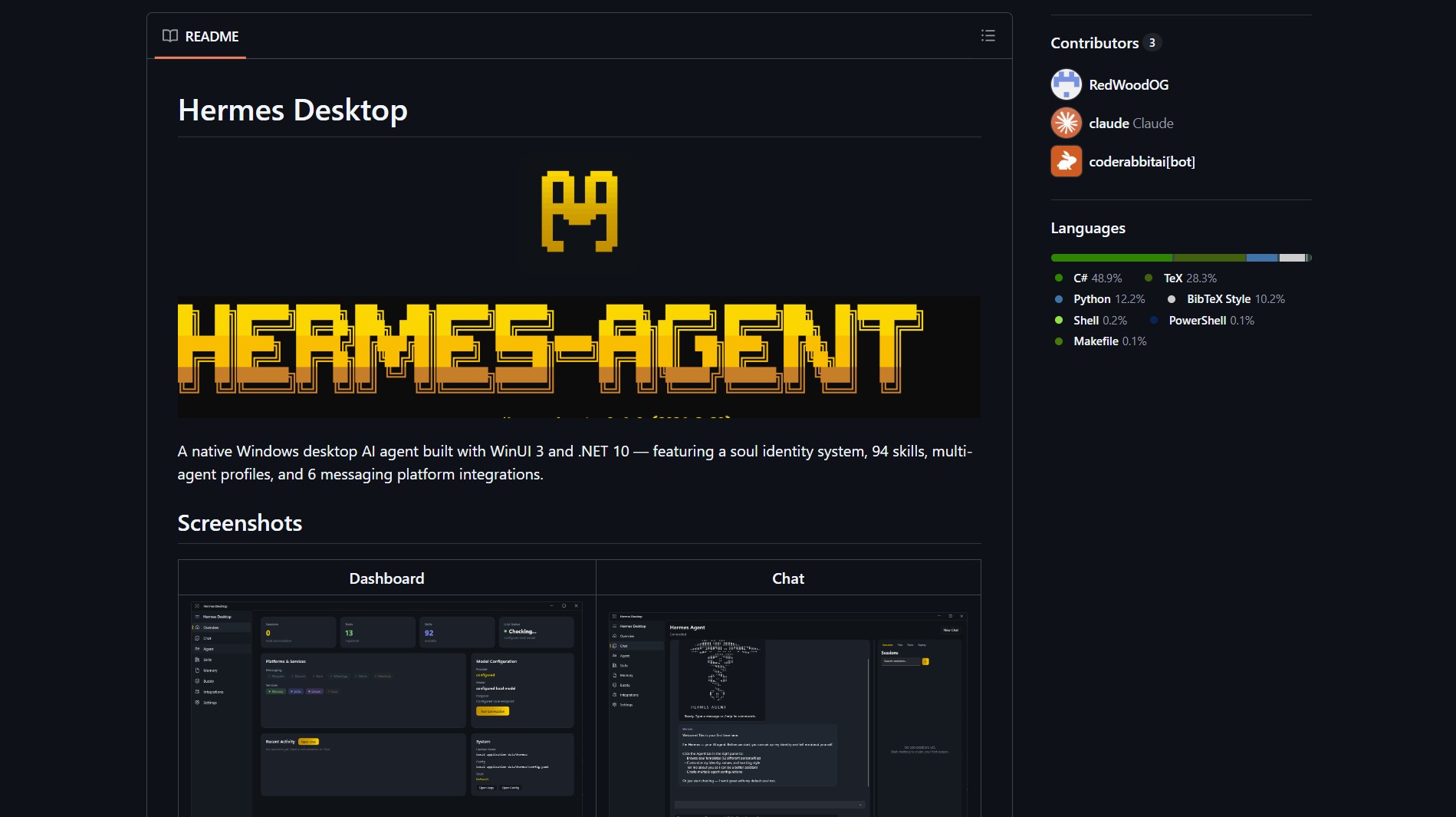
Task: Click the Makefile 0.1% language entry
Action: tap(1109, 341)
